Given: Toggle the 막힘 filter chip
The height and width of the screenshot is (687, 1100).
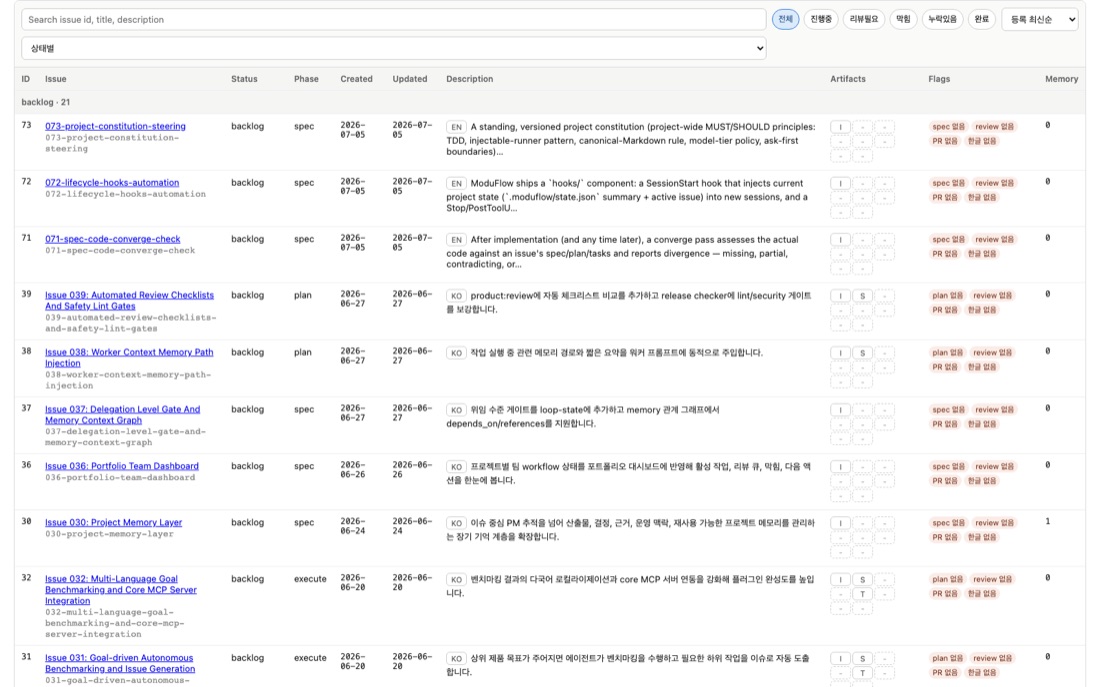Looking at the screenshot, I should click(904, 20).
